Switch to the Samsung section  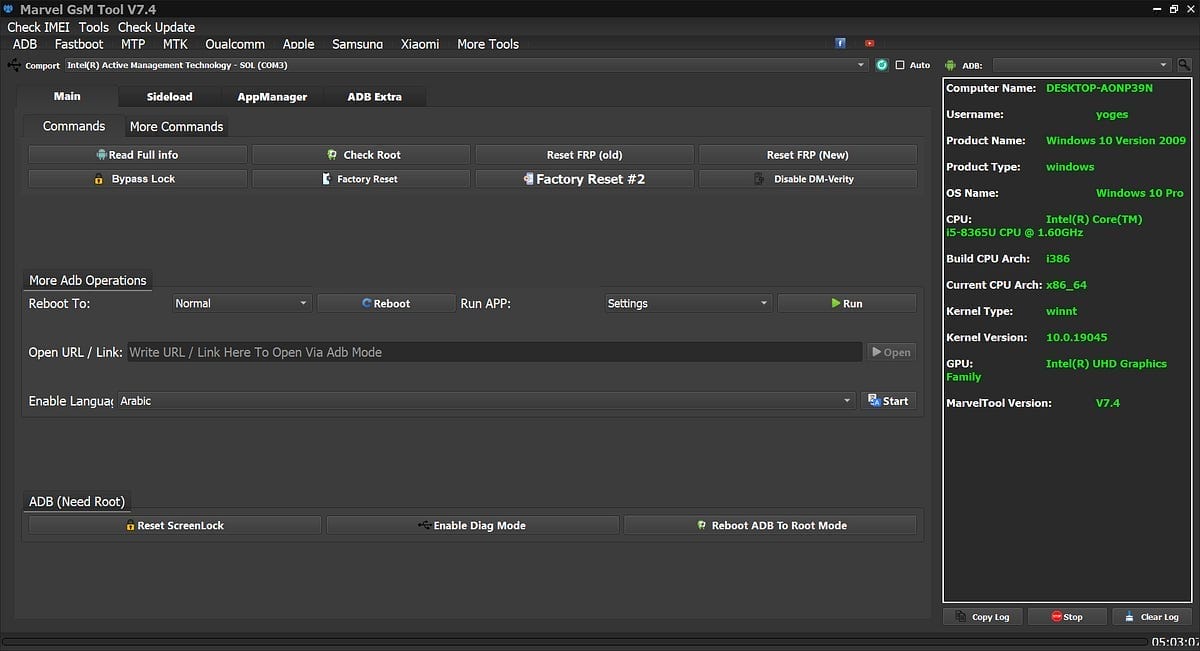pos(357,44)
